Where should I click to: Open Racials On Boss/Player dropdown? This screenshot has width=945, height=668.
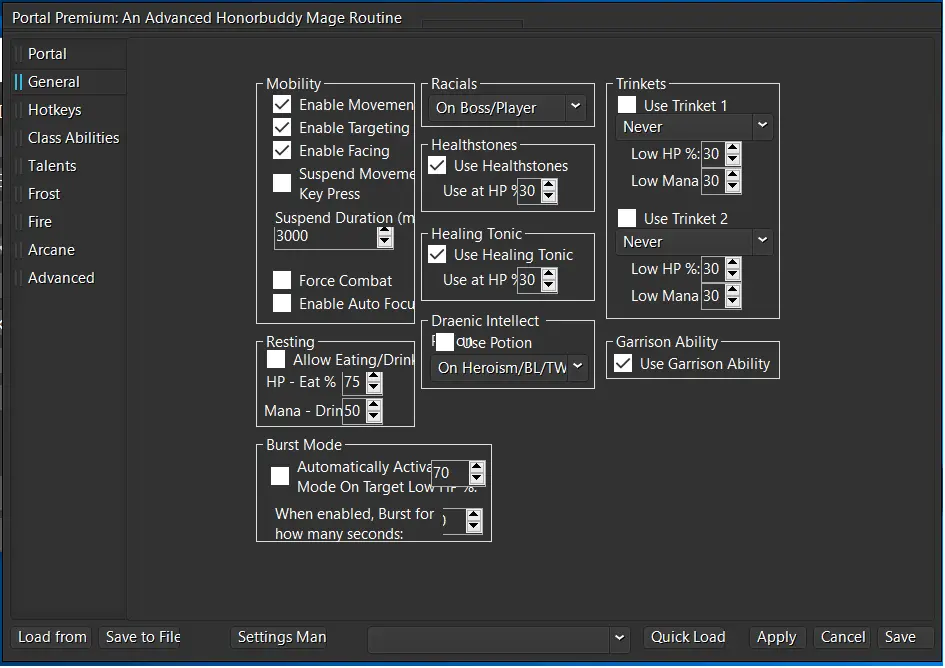pyautogui.click(x=507, y=107)
